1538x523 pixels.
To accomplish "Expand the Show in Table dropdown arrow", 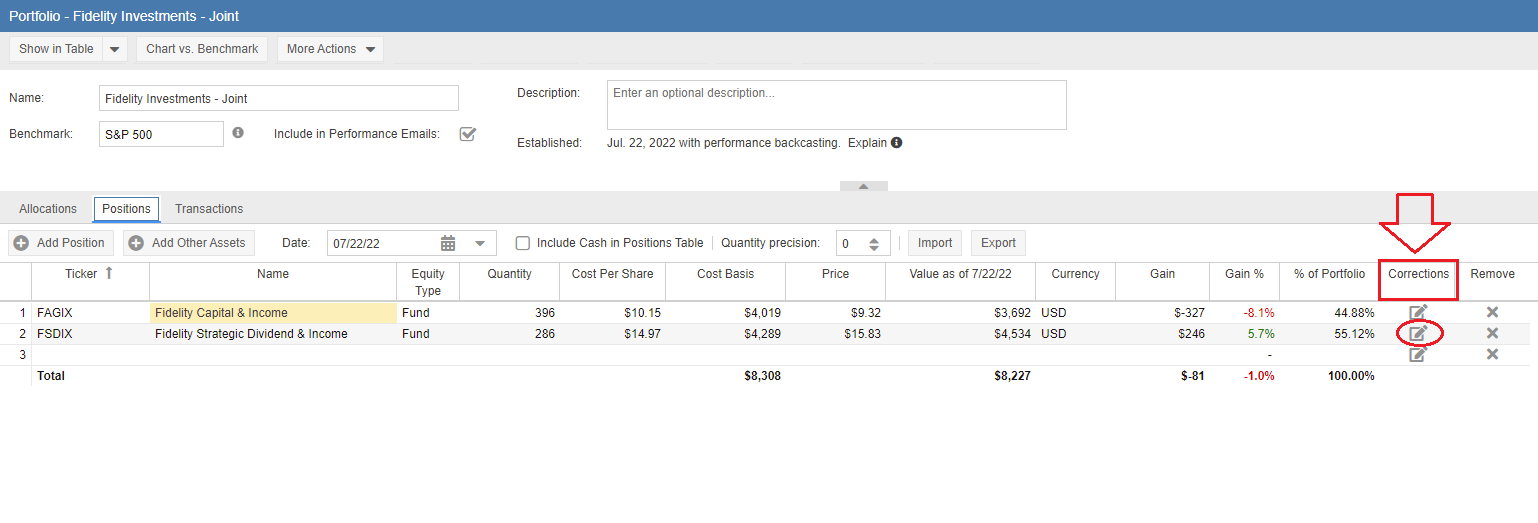I will pos(115,49).
